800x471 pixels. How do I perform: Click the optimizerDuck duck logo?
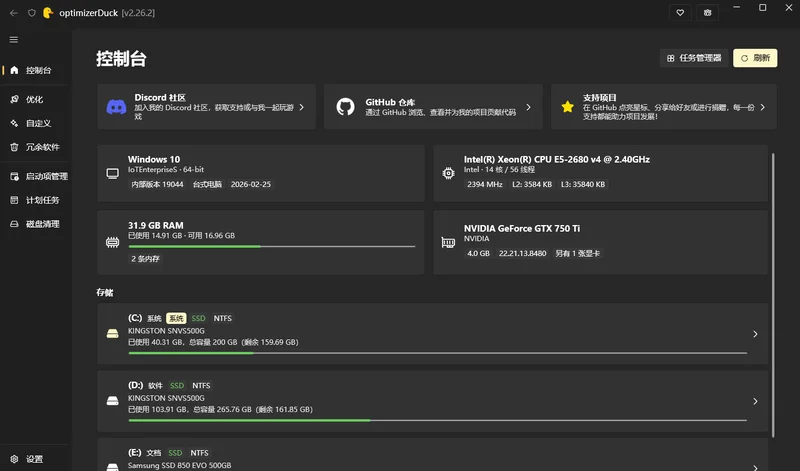tap(48, 13)
